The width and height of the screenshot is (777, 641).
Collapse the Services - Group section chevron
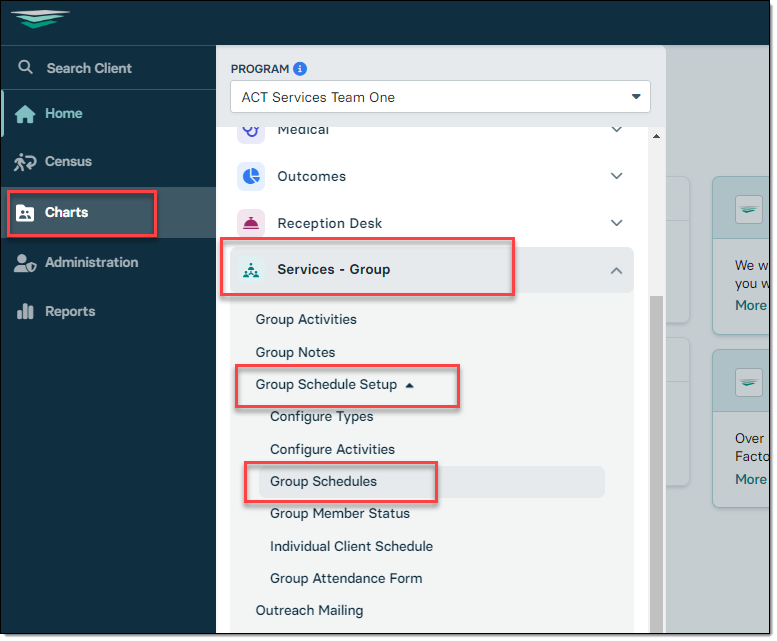point(616,271)
